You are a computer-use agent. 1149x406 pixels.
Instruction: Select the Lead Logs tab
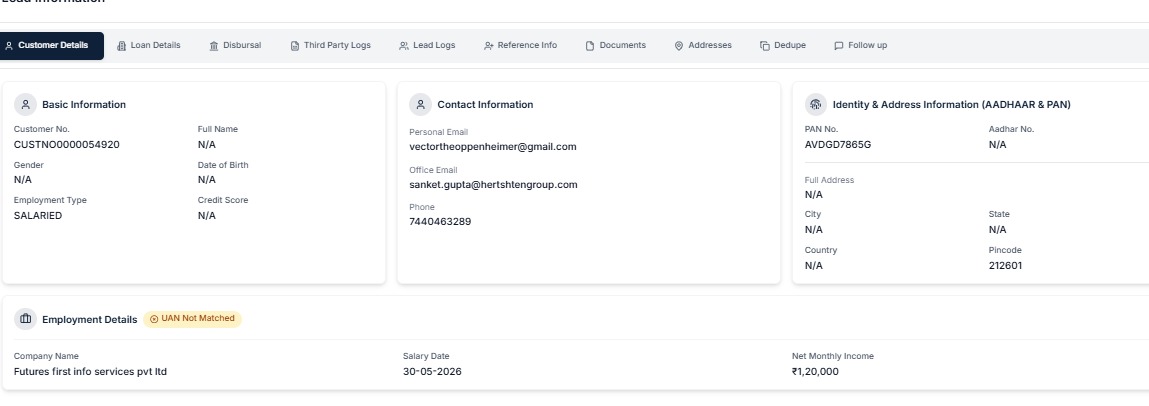427,45
